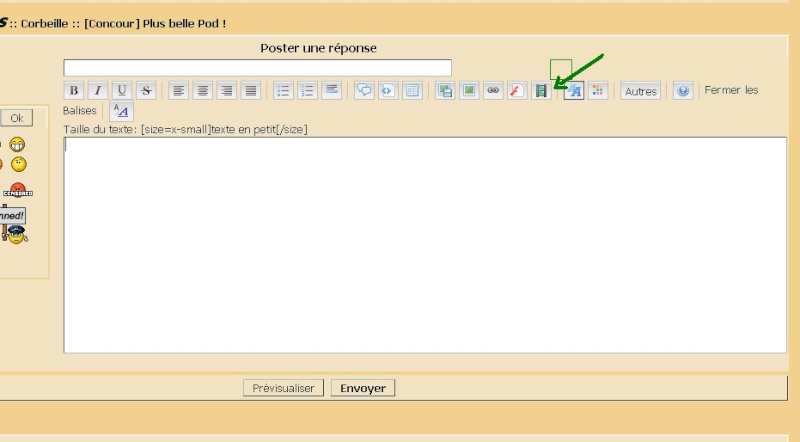Image resolution: width=800 pixels, height=442 pixels.
Task: Insert the surprised yellow smiley
Action: pyautogui.click(x=19, y=164)
